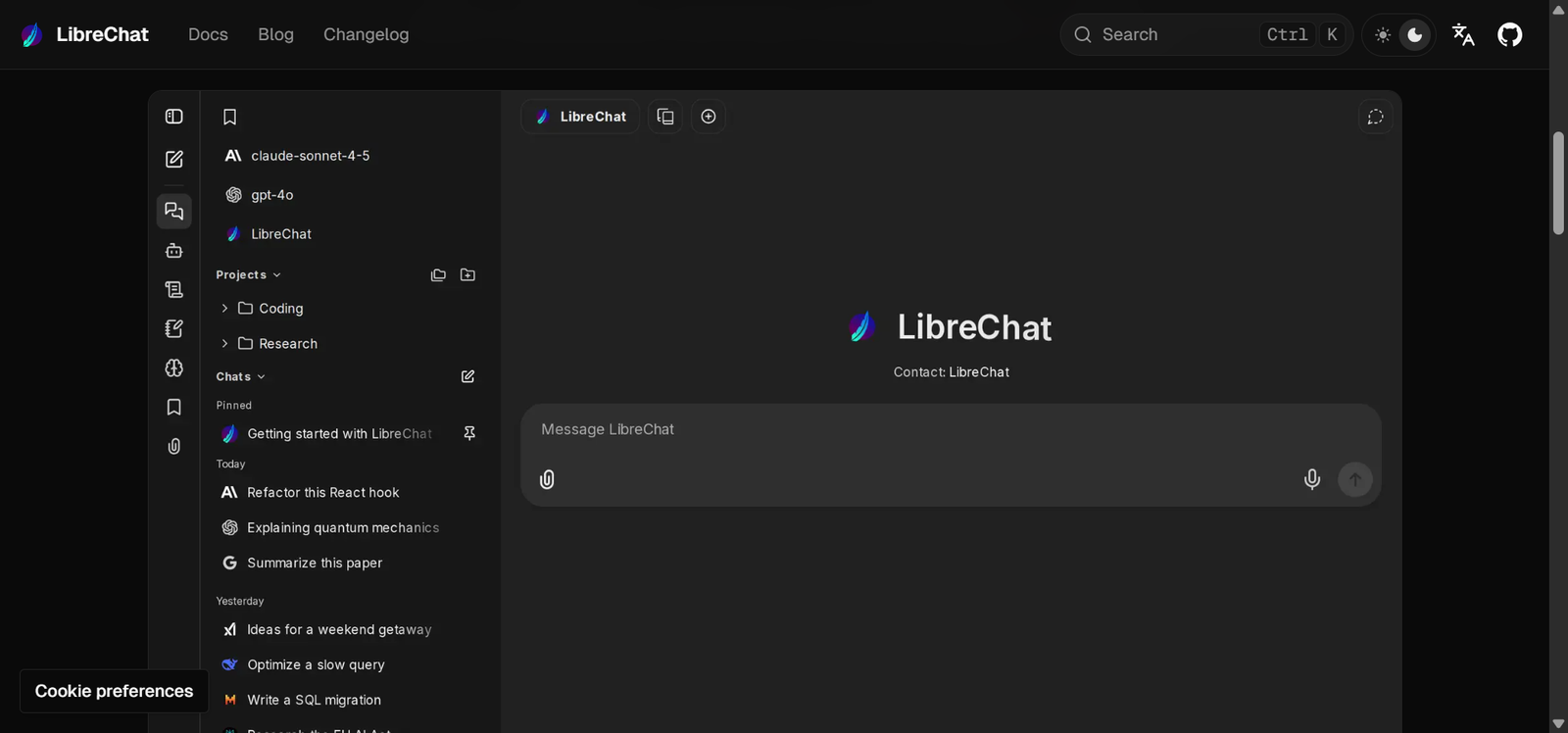Start a new chat from the icon rail
The image size is (1568, 733).
pyautogui.click(x=174, y=159)
